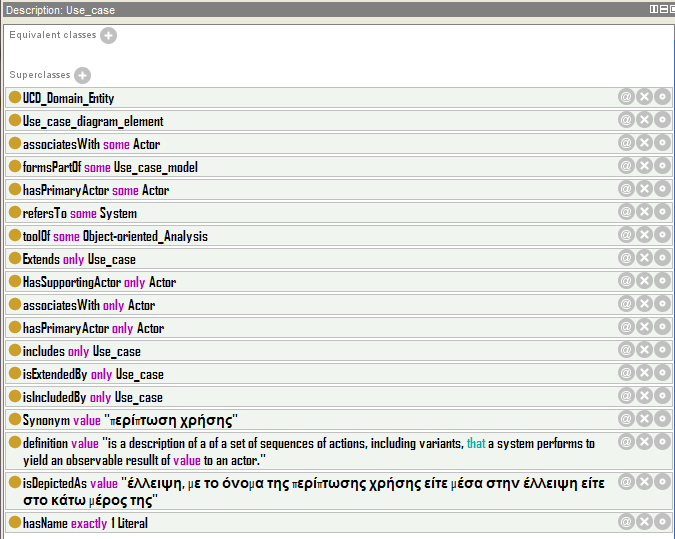Remove 'isIncludedBy only Use_case' restriction
Viewport: 675px width, 539px height.
(x=644, y=396)
